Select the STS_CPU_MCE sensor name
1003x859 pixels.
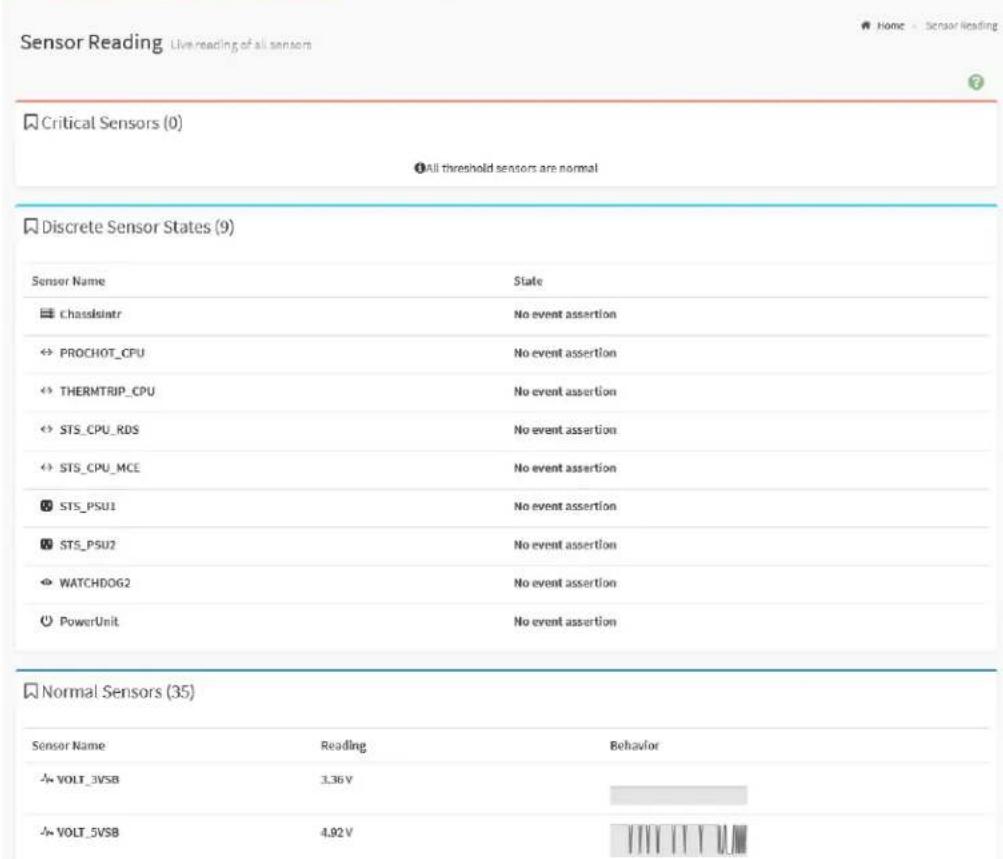click(x=100, y=468)
